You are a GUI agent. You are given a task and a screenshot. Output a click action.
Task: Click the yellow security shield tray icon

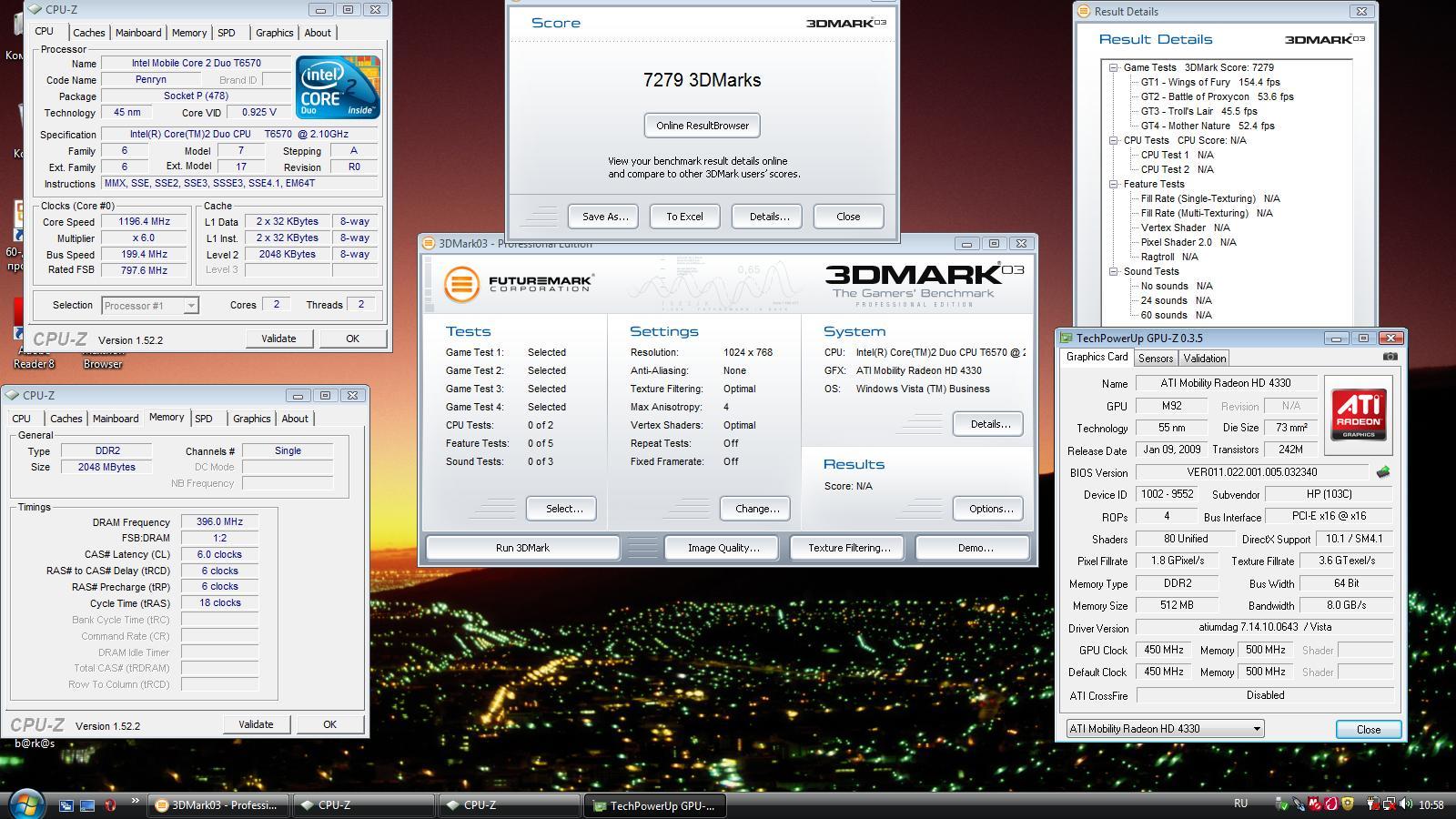(1348, 804)
